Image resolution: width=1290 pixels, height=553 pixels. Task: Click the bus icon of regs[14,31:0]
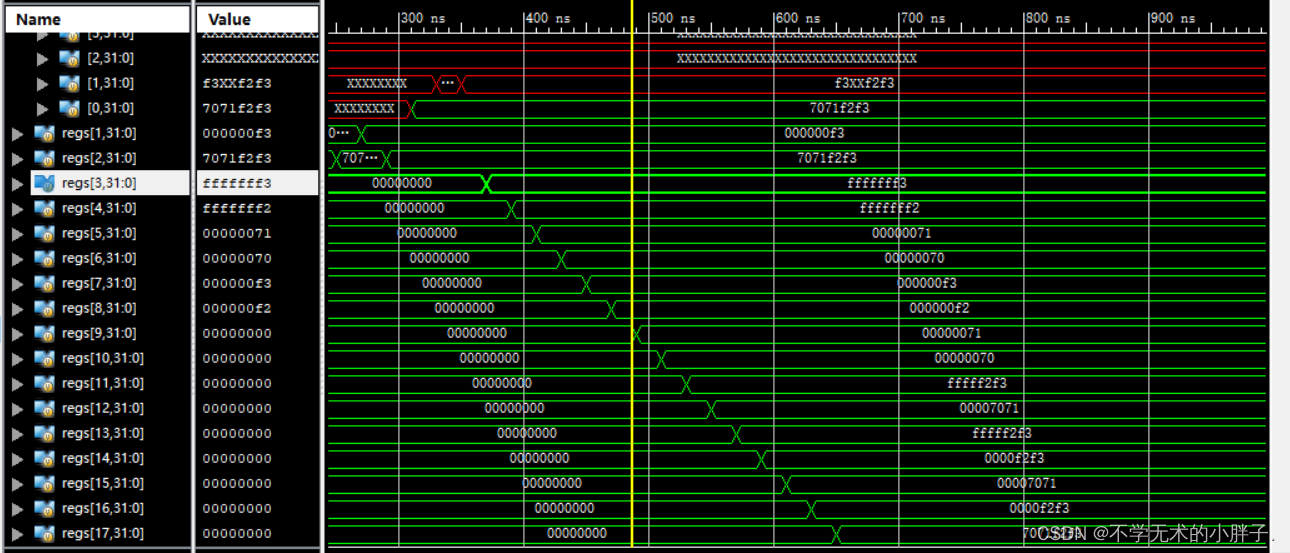point(44,458)
